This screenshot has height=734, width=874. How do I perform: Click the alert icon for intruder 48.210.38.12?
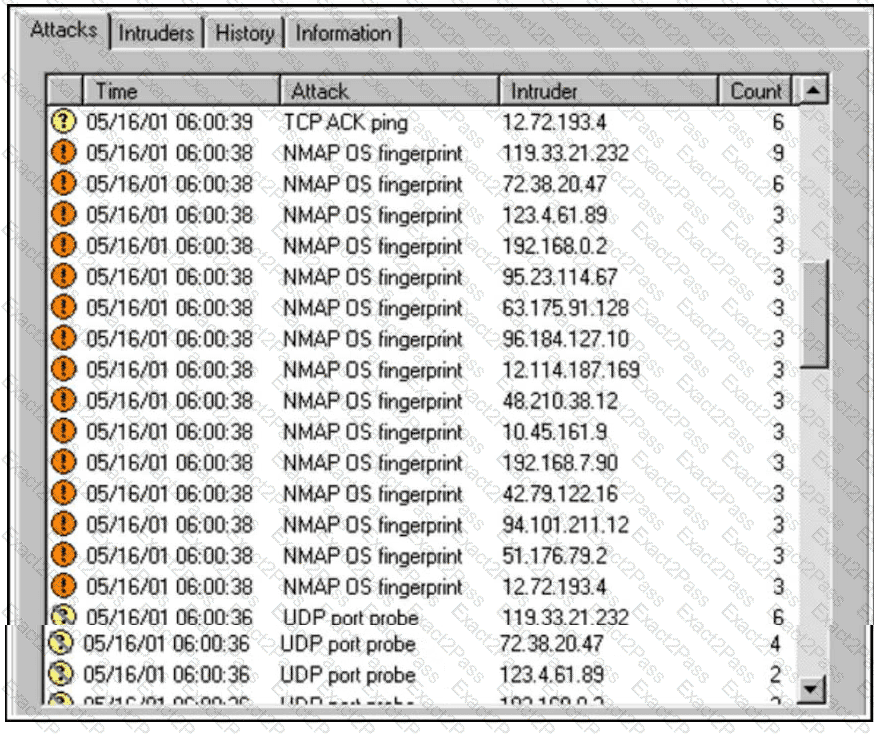(x=63, y=401)
